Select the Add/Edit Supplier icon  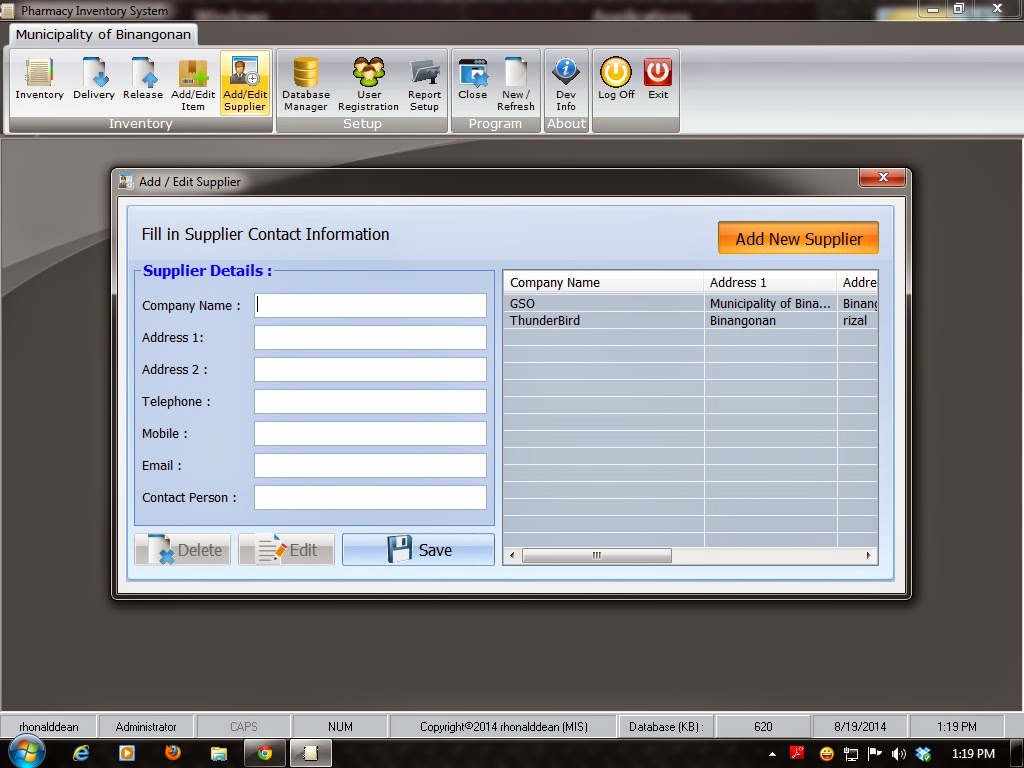[245, 80]
